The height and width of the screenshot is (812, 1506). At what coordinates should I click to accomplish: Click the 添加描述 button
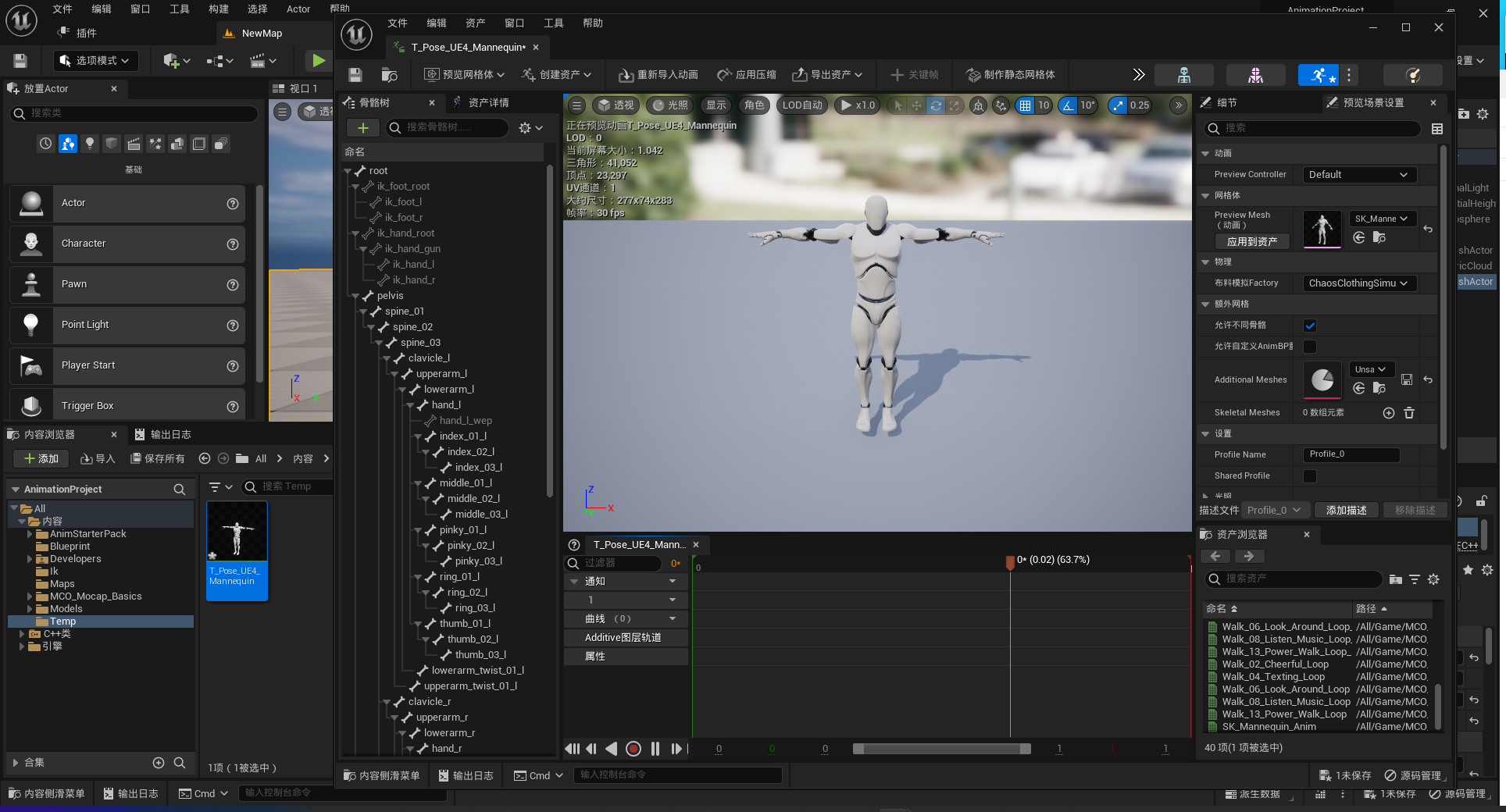1346,510
